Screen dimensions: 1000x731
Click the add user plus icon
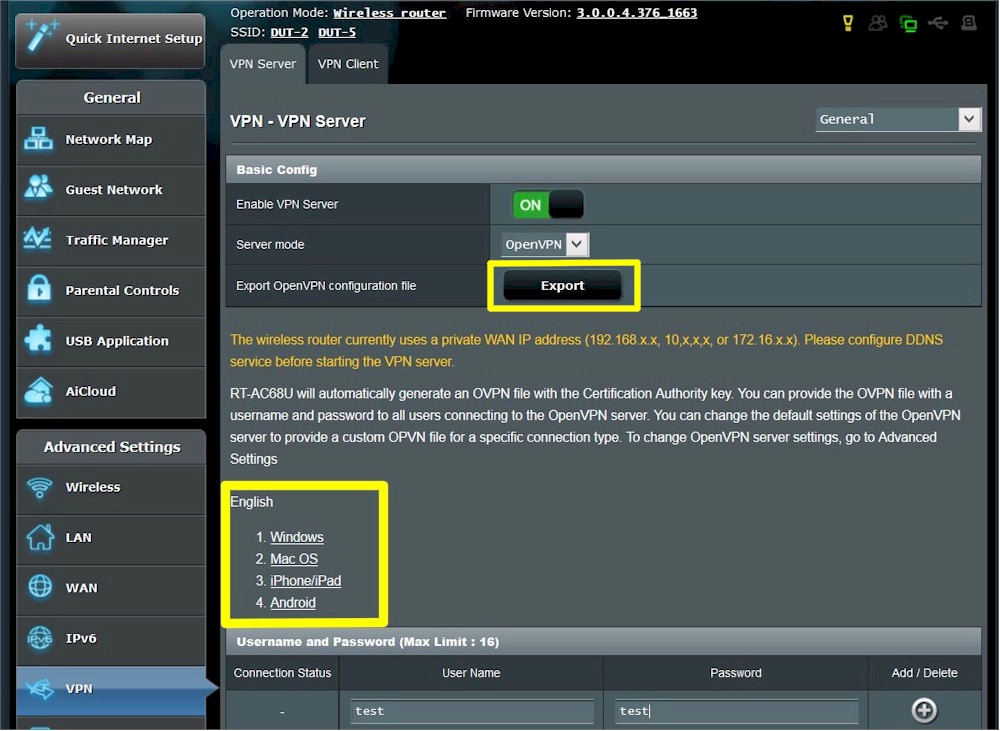[x=924, y=711]
